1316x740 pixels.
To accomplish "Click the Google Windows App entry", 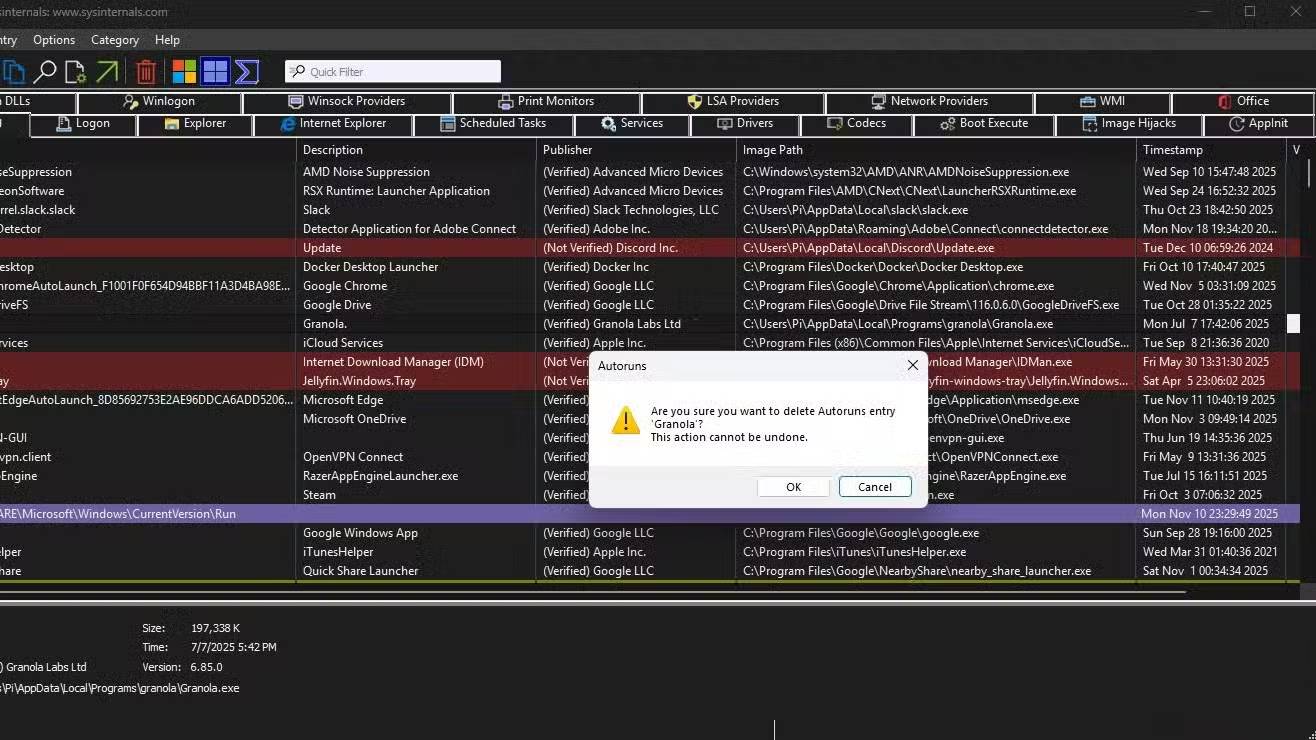I will tap(360, 533).
